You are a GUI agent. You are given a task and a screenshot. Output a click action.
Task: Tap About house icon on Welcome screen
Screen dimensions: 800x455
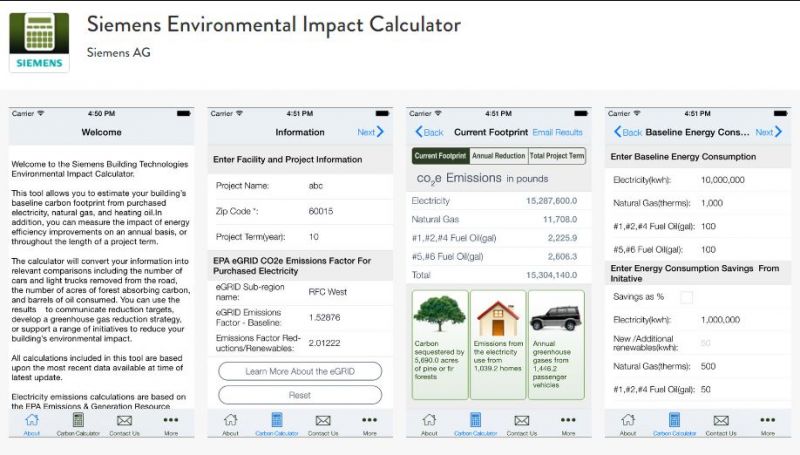click(x=32, y=420)
